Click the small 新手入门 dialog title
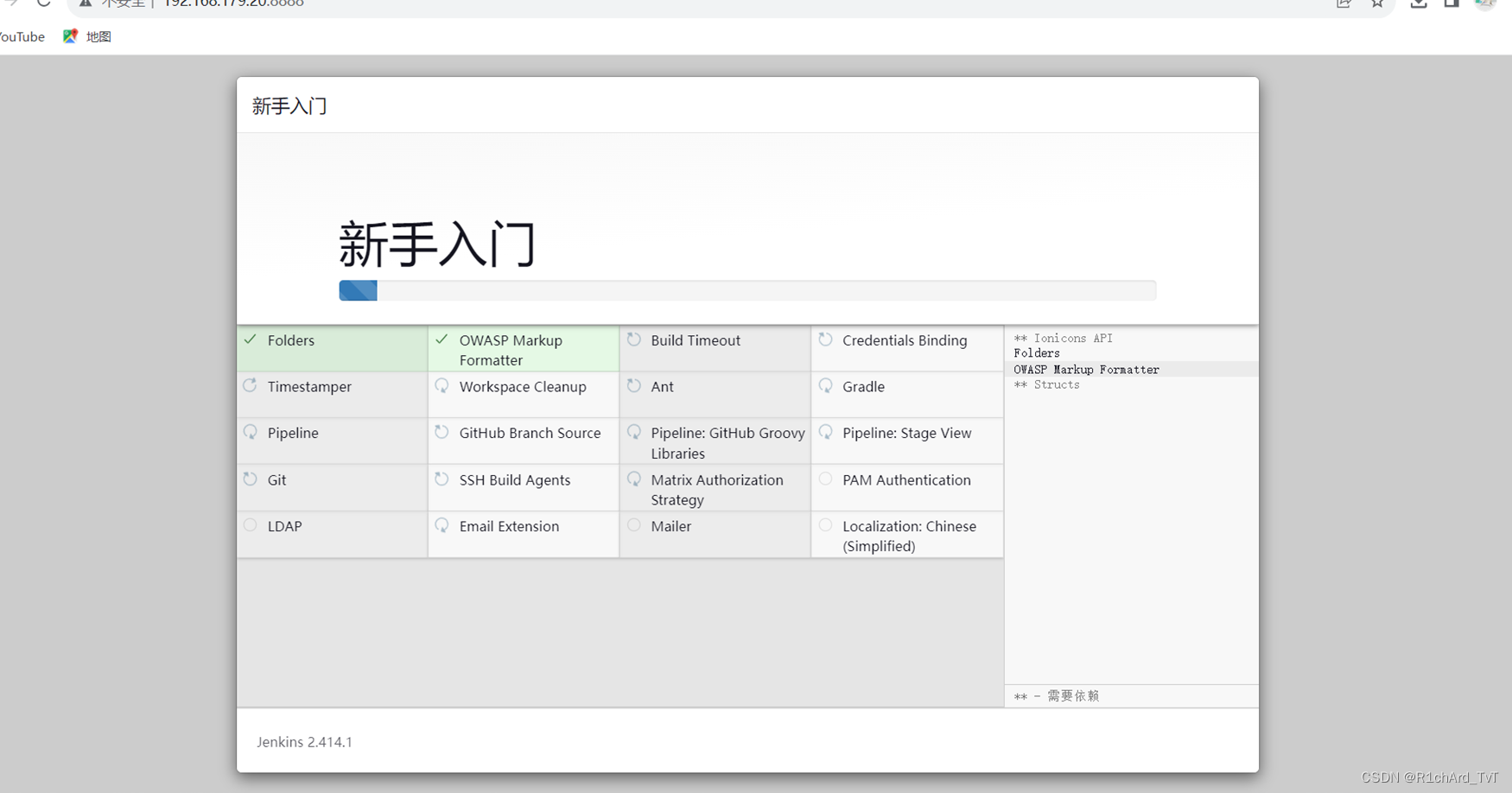The image size is (1512, 793). [x=289, y=106]
